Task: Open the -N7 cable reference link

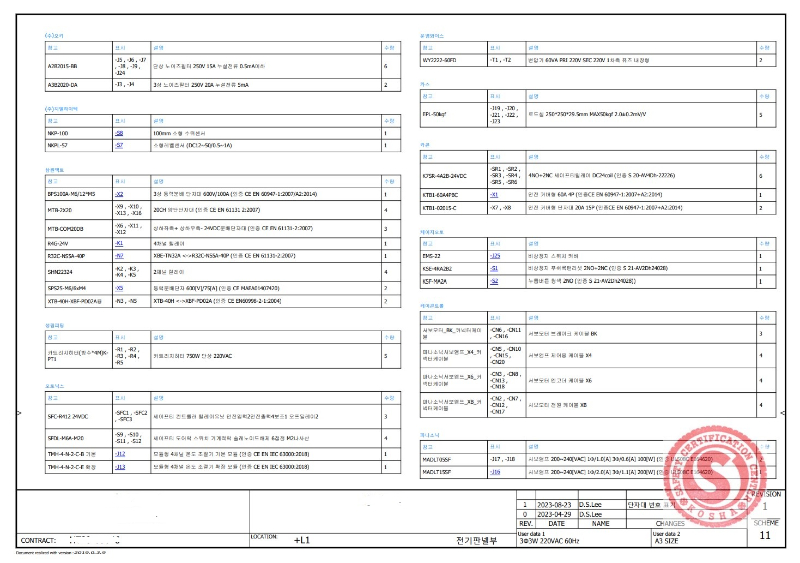Action: pyautogui.click(x=119, y=256)
